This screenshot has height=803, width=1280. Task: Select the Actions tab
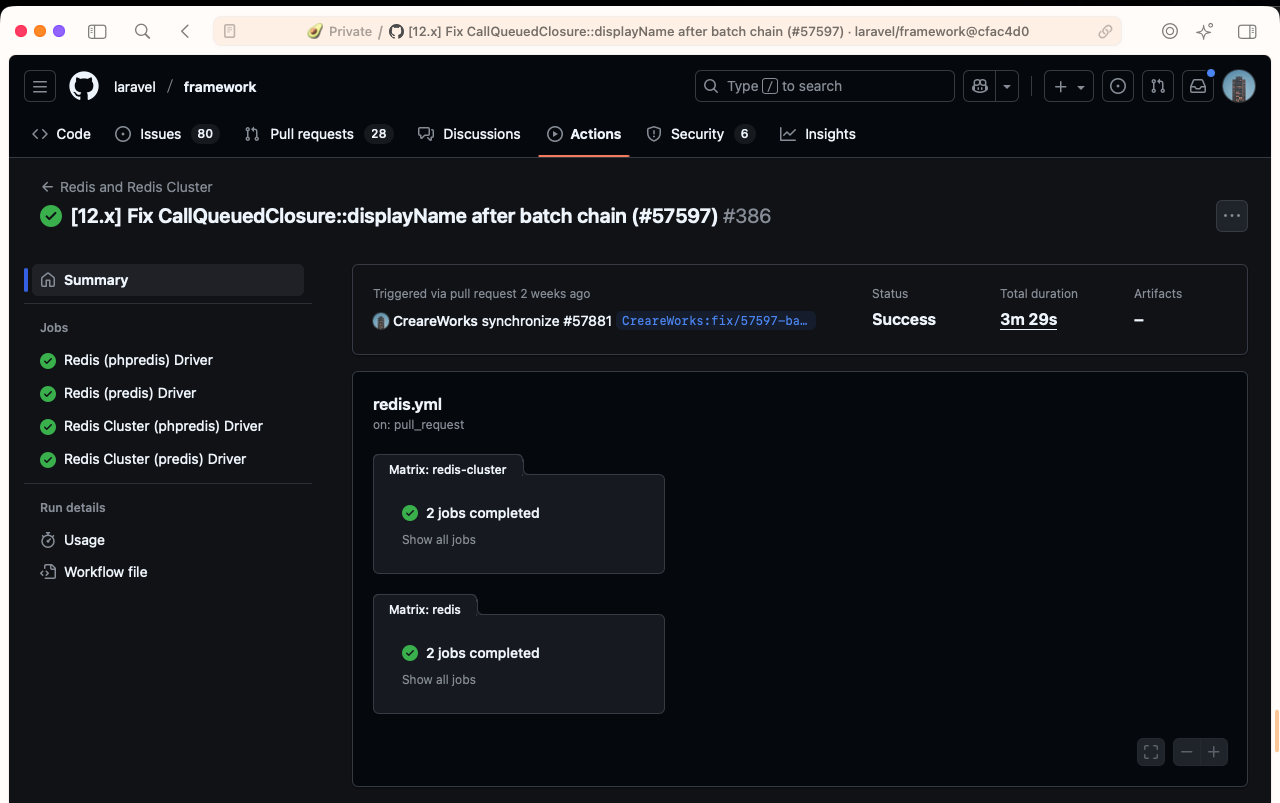[x=584, y=134]
